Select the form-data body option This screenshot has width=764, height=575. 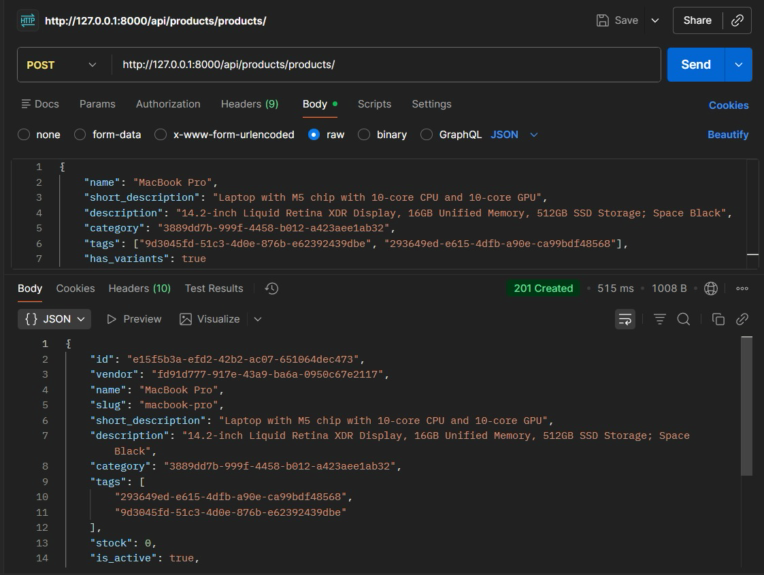[80, 134]
